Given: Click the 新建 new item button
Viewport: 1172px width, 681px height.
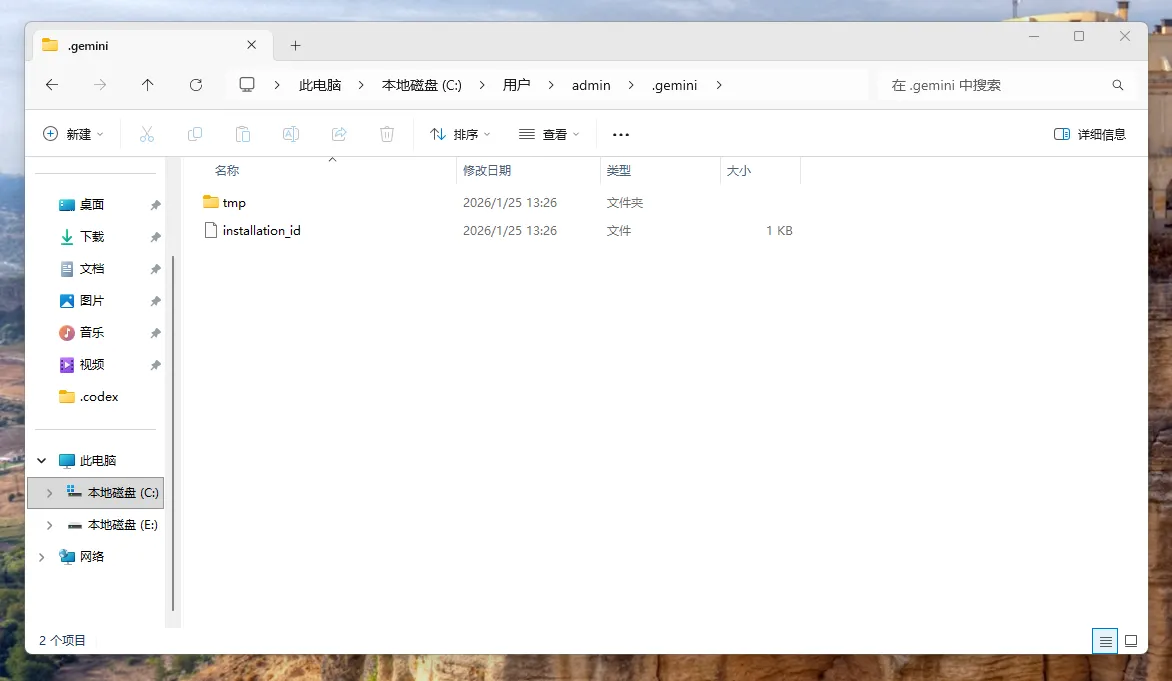Looking at the screenshot, I should click(73, 134).
